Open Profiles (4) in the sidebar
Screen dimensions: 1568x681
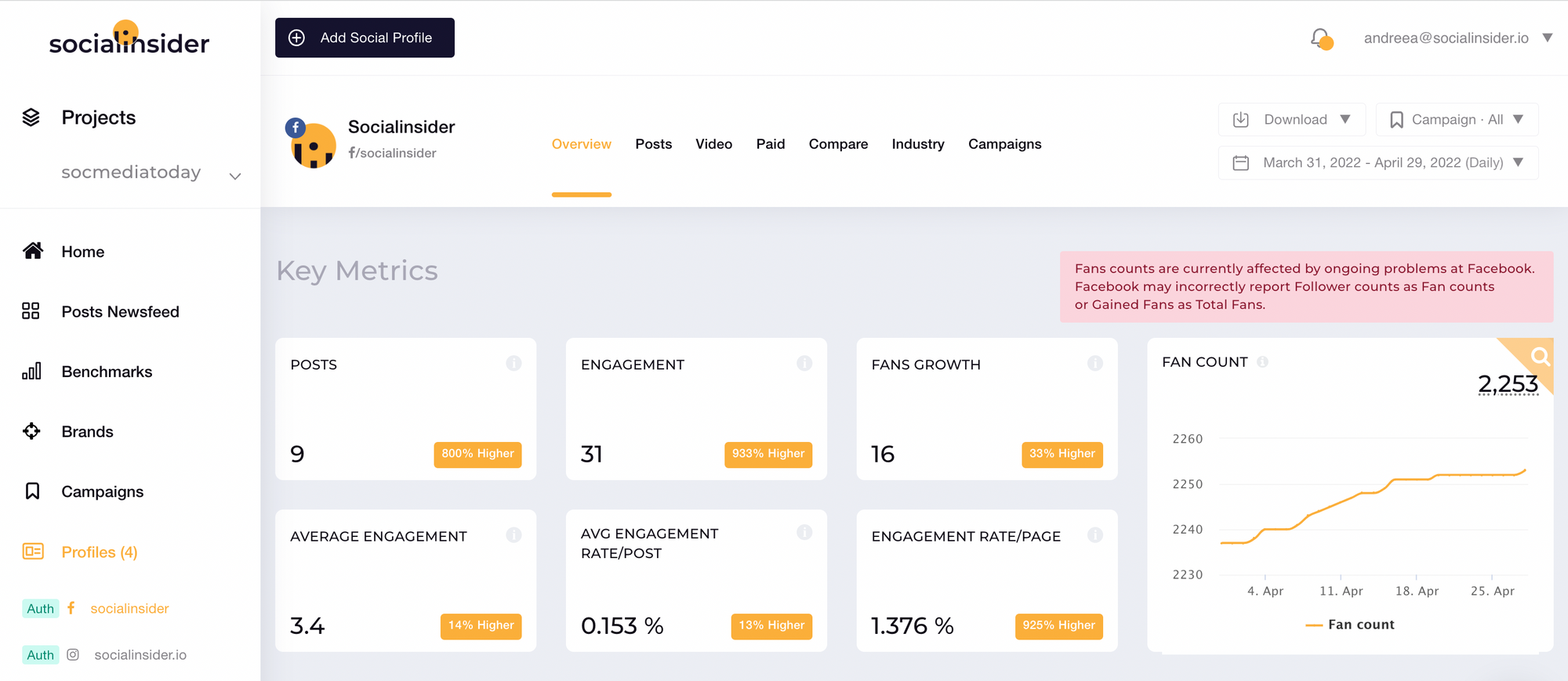pos(100,552)
